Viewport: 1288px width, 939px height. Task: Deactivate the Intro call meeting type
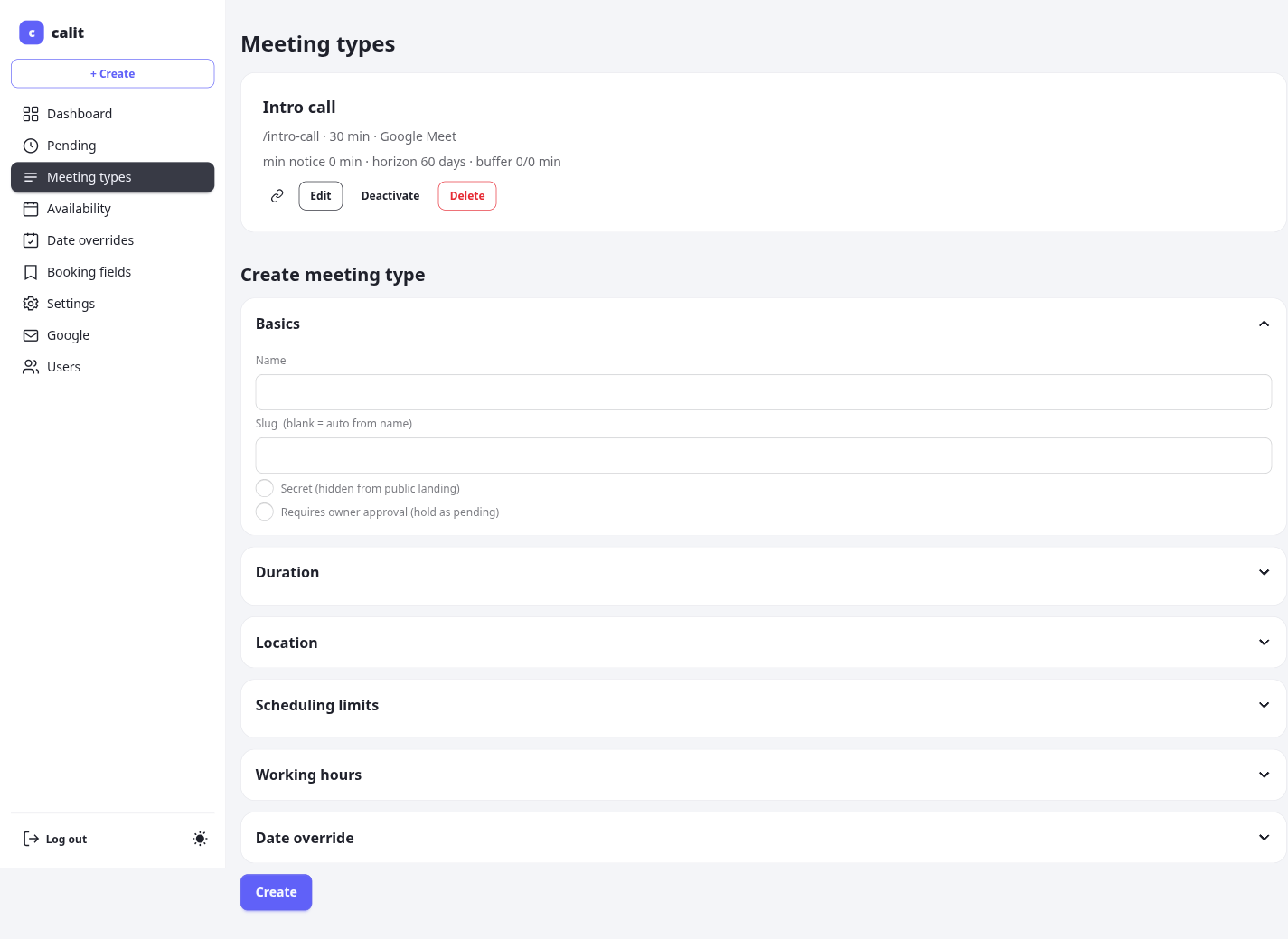[x=390, y=196]
